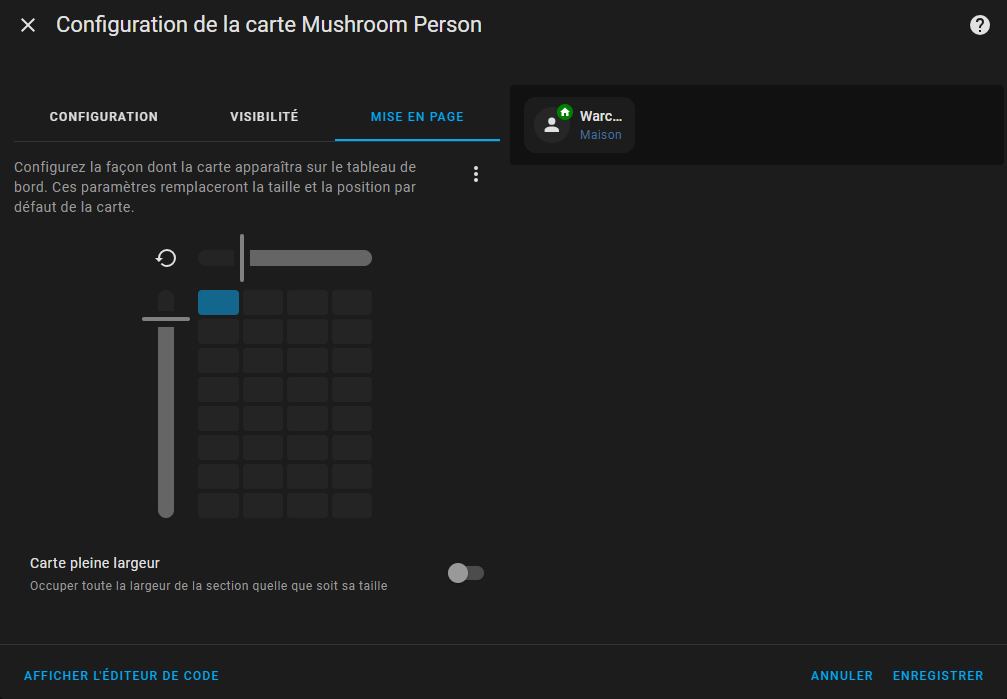Click the Annuler button

[841, 676]
